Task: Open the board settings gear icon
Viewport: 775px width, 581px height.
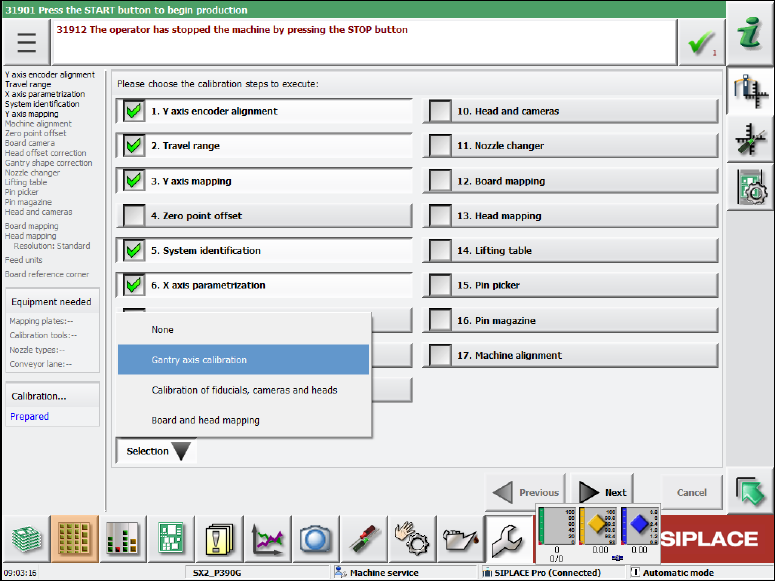Action: (x=750, y=187)
